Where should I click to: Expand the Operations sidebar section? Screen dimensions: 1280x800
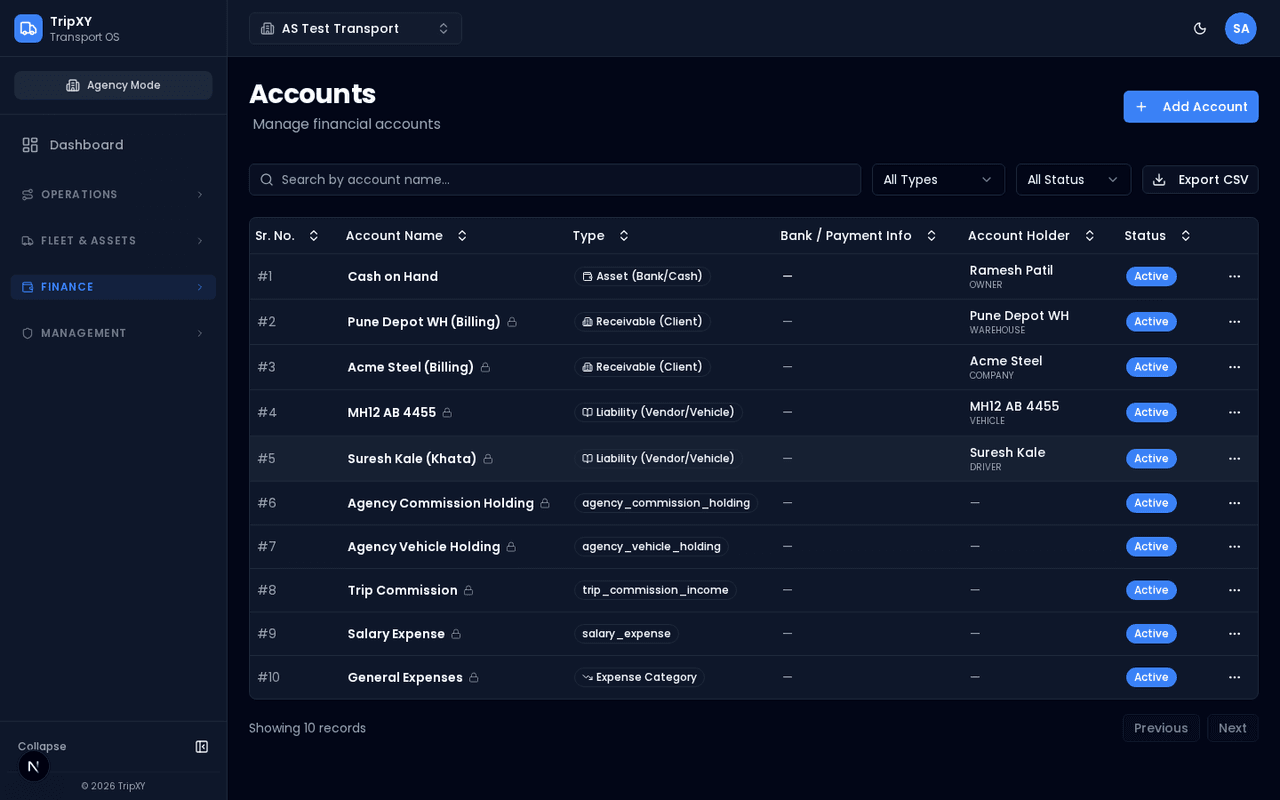click(x=113, y=194)
